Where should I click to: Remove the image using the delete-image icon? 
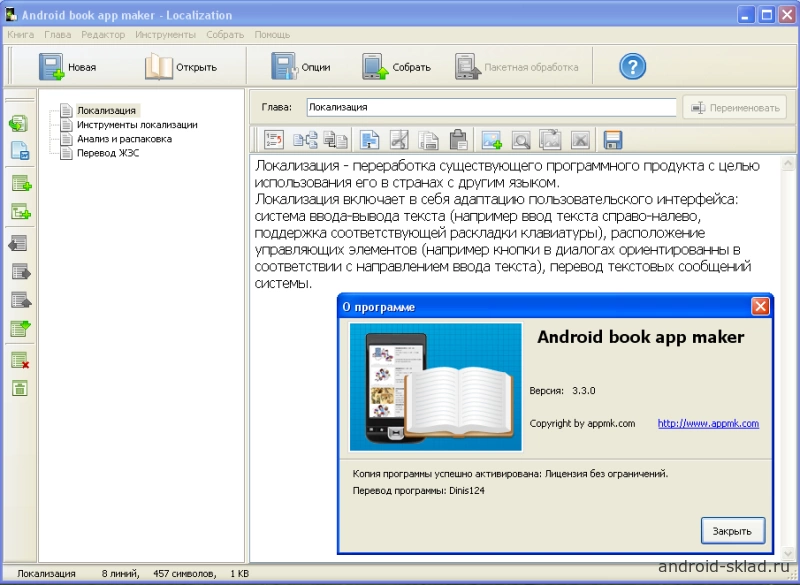point(581,138)
